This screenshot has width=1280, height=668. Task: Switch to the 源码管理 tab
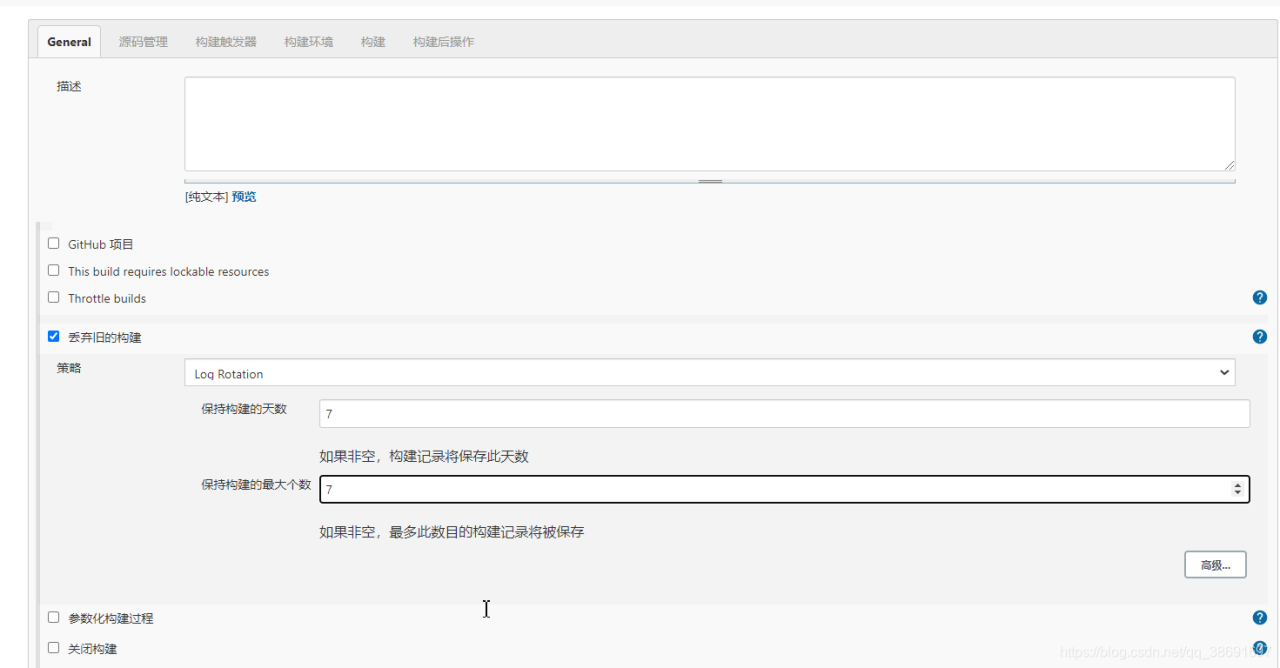[144, 42]
